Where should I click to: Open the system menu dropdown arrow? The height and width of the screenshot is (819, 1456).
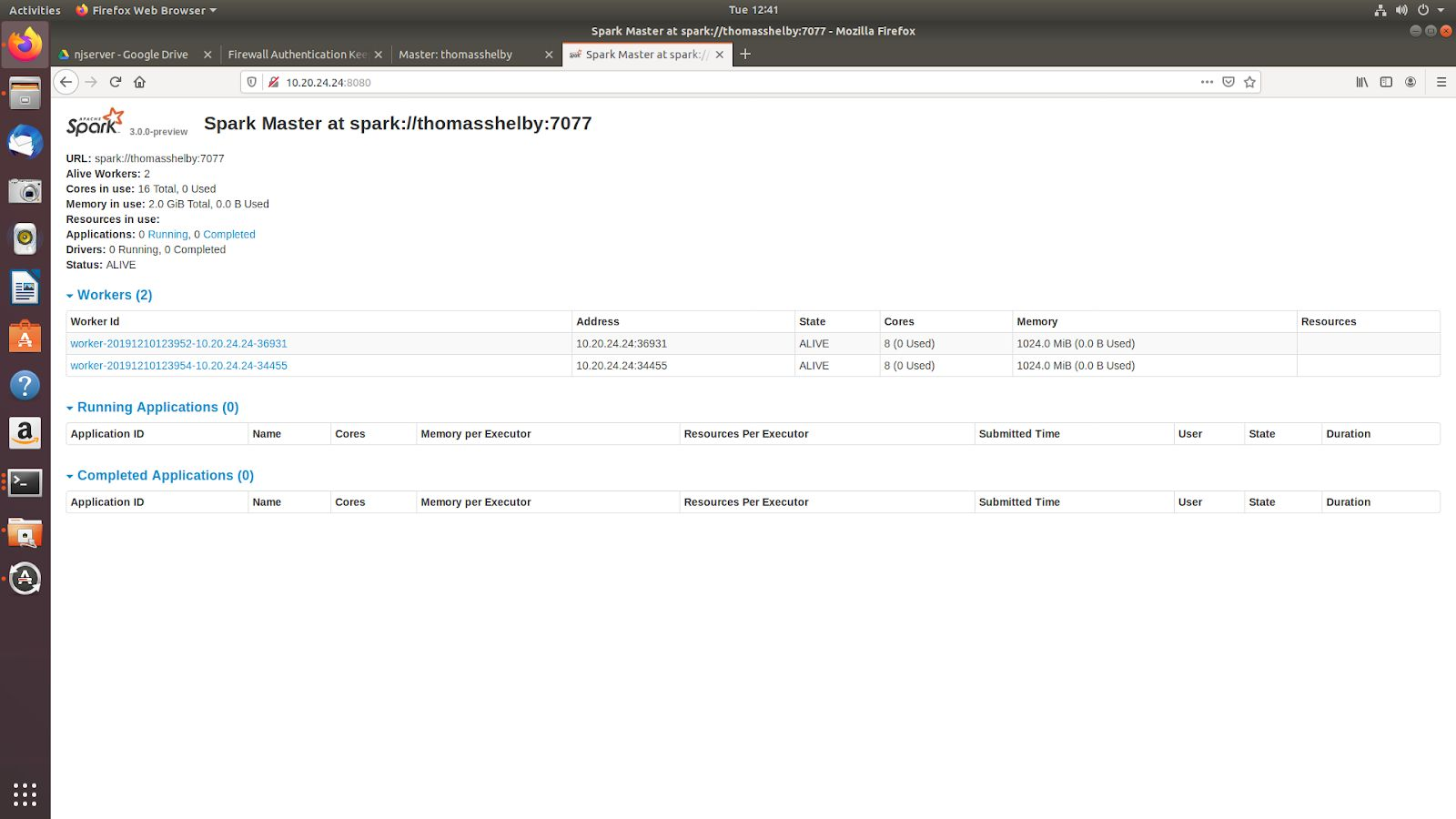(x=1441, y=10)
